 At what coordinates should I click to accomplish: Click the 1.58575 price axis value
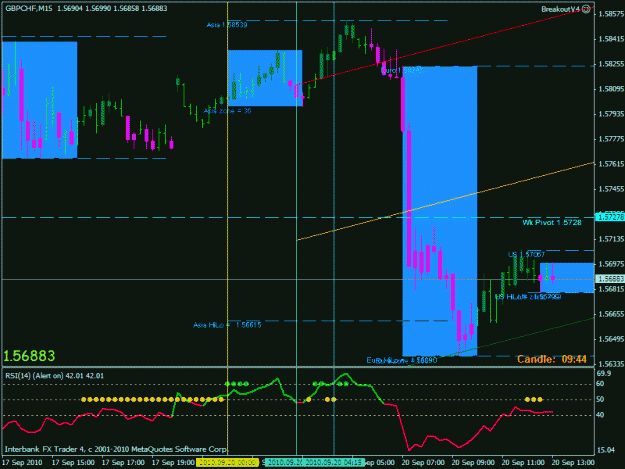[611, 14]
